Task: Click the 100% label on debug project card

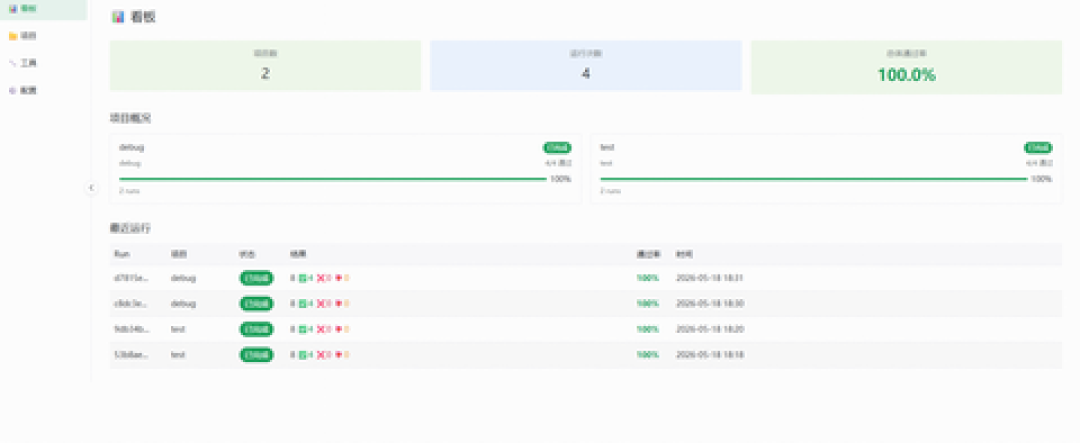Action: pos(560,179)
